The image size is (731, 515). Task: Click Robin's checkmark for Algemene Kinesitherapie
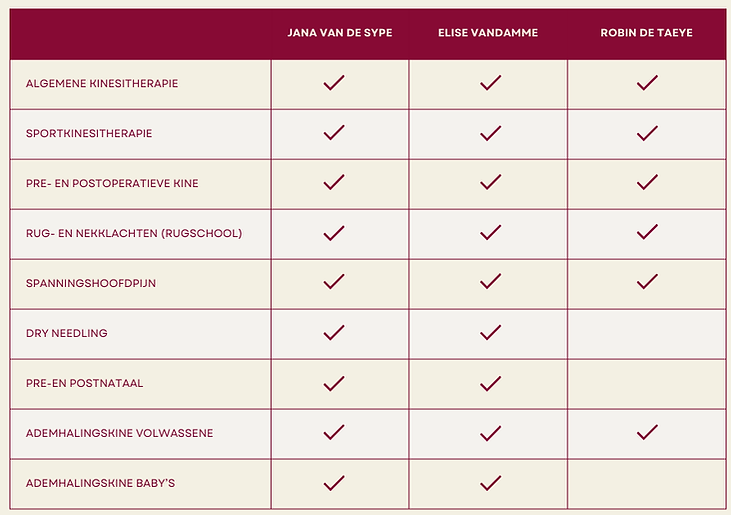647,83
